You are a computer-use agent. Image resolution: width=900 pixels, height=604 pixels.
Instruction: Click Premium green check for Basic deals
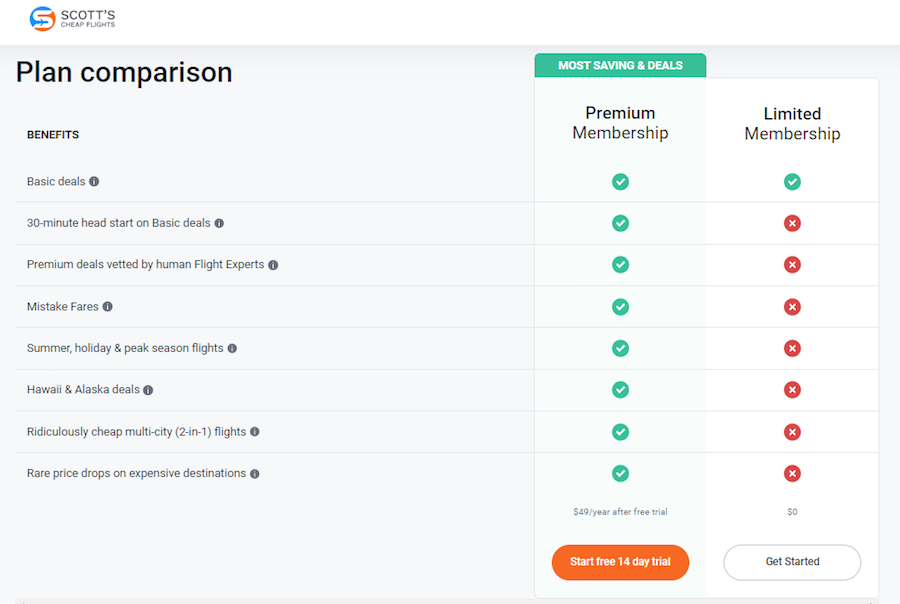pyautogui.click(x=620, y=182)
